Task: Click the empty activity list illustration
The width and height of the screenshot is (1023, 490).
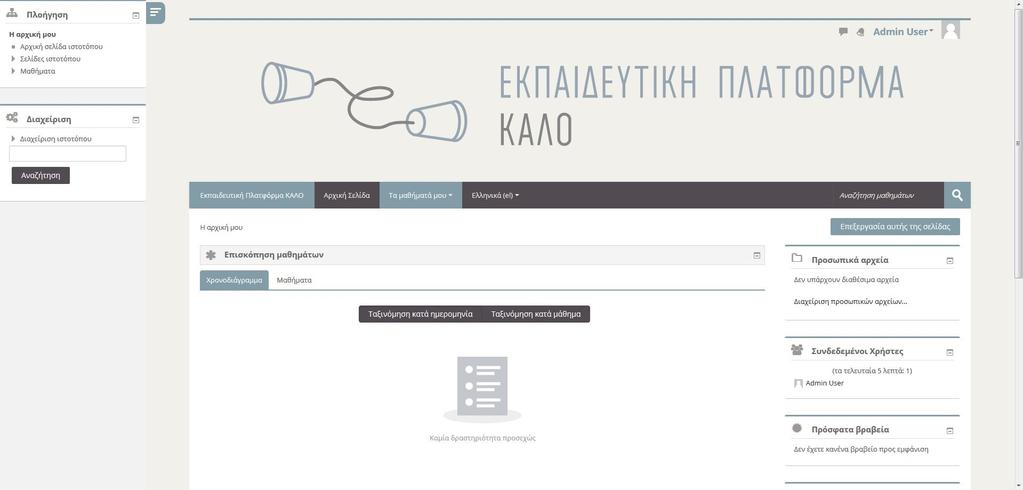Action: 483,390
